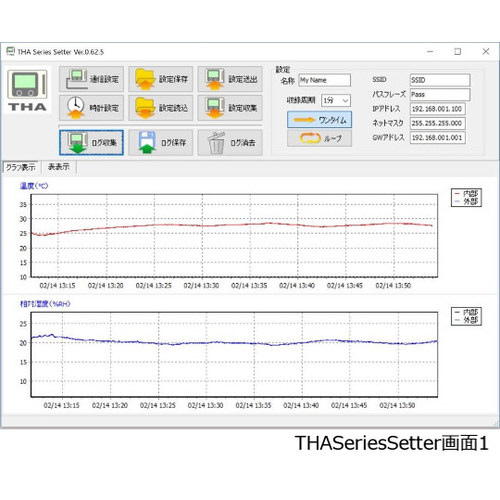This screenshot has width=500, height=500.
Task: Click 設定読込 load settings icon
Action: point(161,108)
